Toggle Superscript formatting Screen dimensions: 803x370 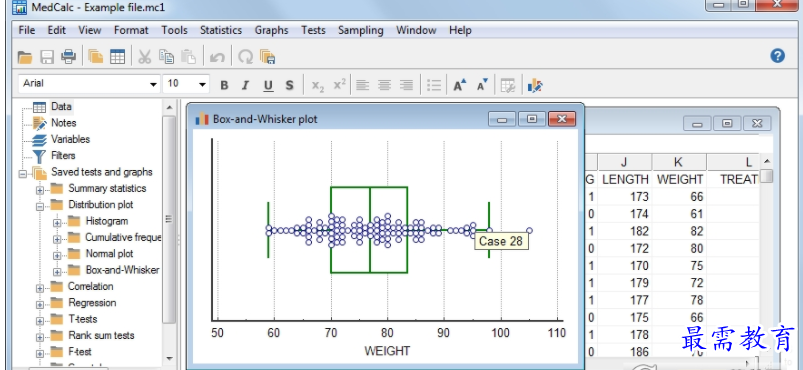(340, 85)
